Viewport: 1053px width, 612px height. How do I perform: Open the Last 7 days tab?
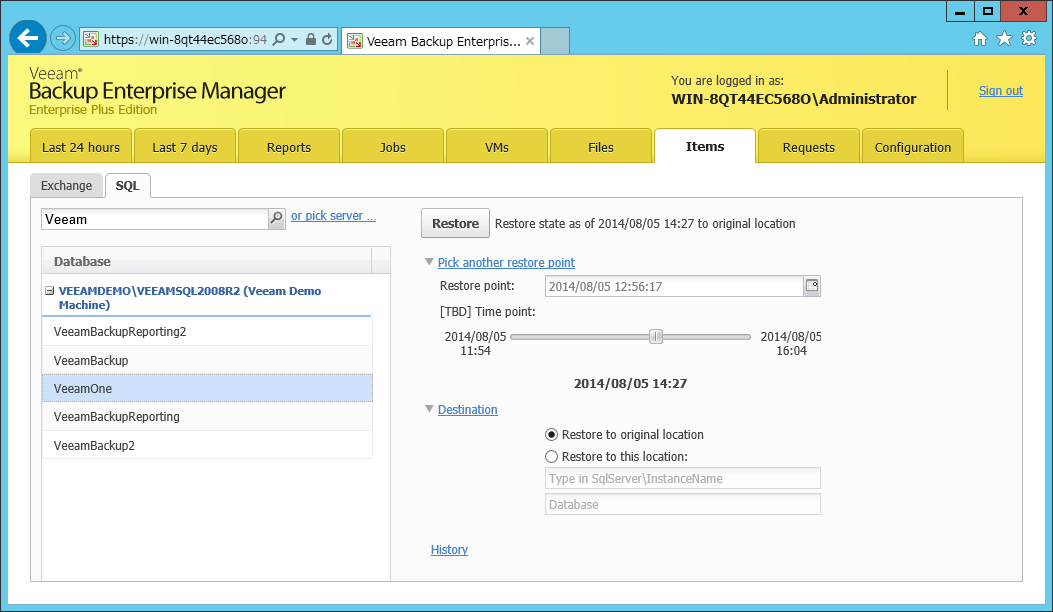185,146
